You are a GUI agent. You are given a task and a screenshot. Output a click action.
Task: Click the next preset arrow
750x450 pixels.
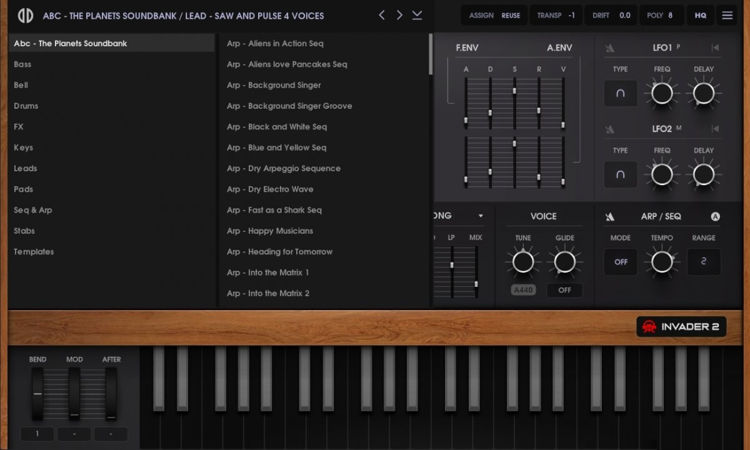399,15
